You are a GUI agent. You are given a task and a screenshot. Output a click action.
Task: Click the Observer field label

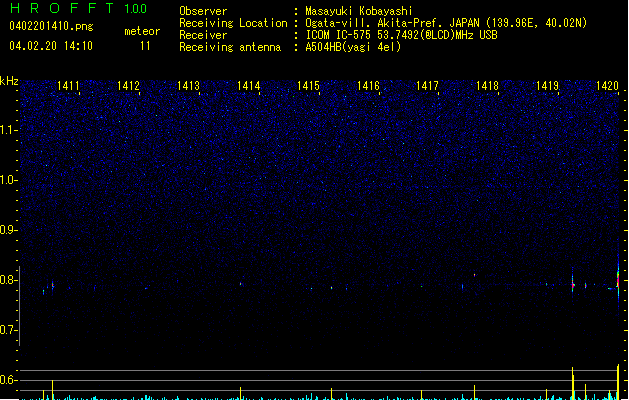(x=203, y=11)
